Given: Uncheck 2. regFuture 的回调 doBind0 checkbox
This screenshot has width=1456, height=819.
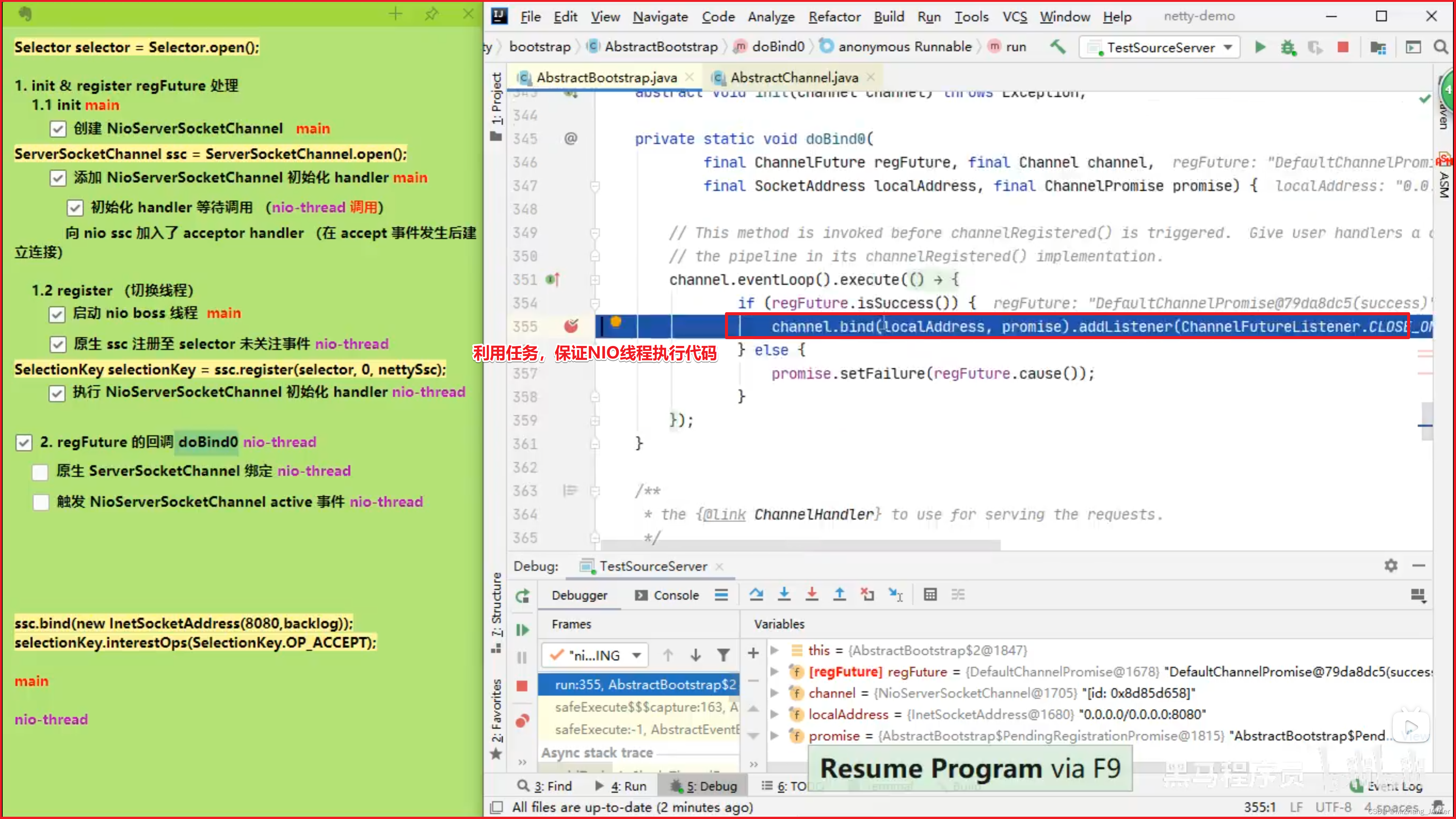Looking at the screenshot, I should (24, 443).
